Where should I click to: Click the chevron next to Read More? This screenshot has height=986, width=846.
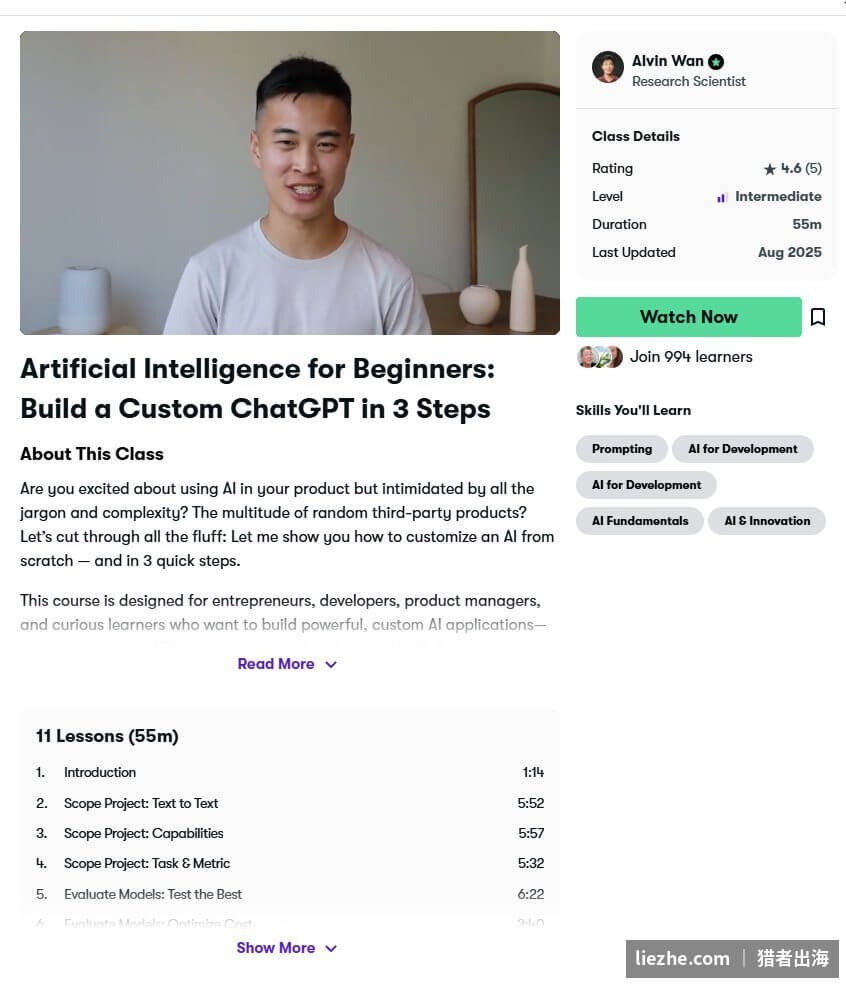[x=331, y=665]
